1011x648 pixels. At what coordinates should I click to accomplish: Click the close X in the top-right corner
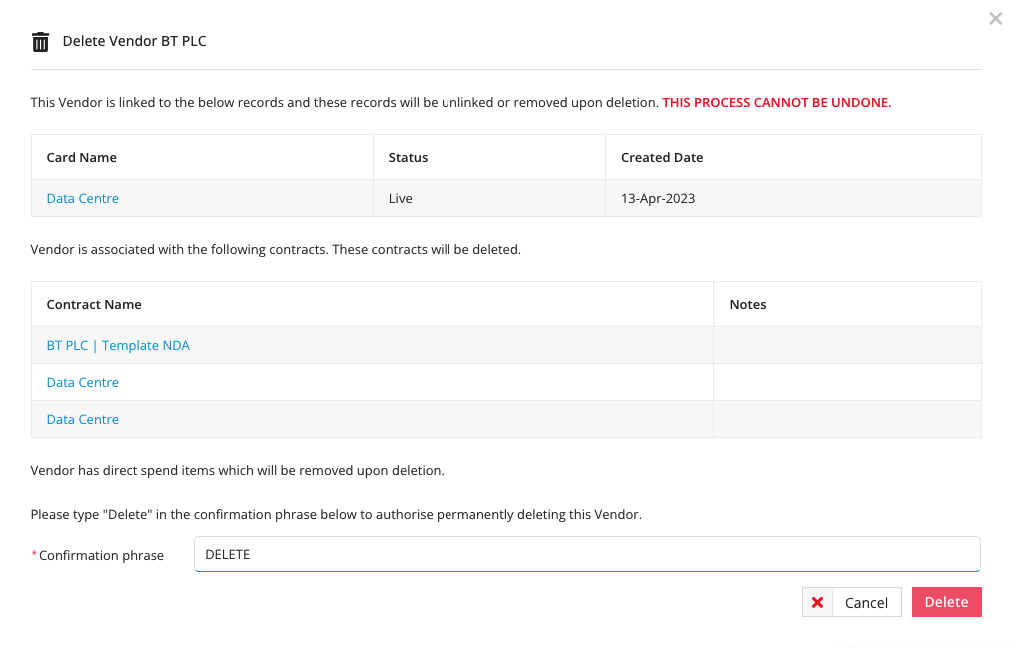click(x=995, y=18)
